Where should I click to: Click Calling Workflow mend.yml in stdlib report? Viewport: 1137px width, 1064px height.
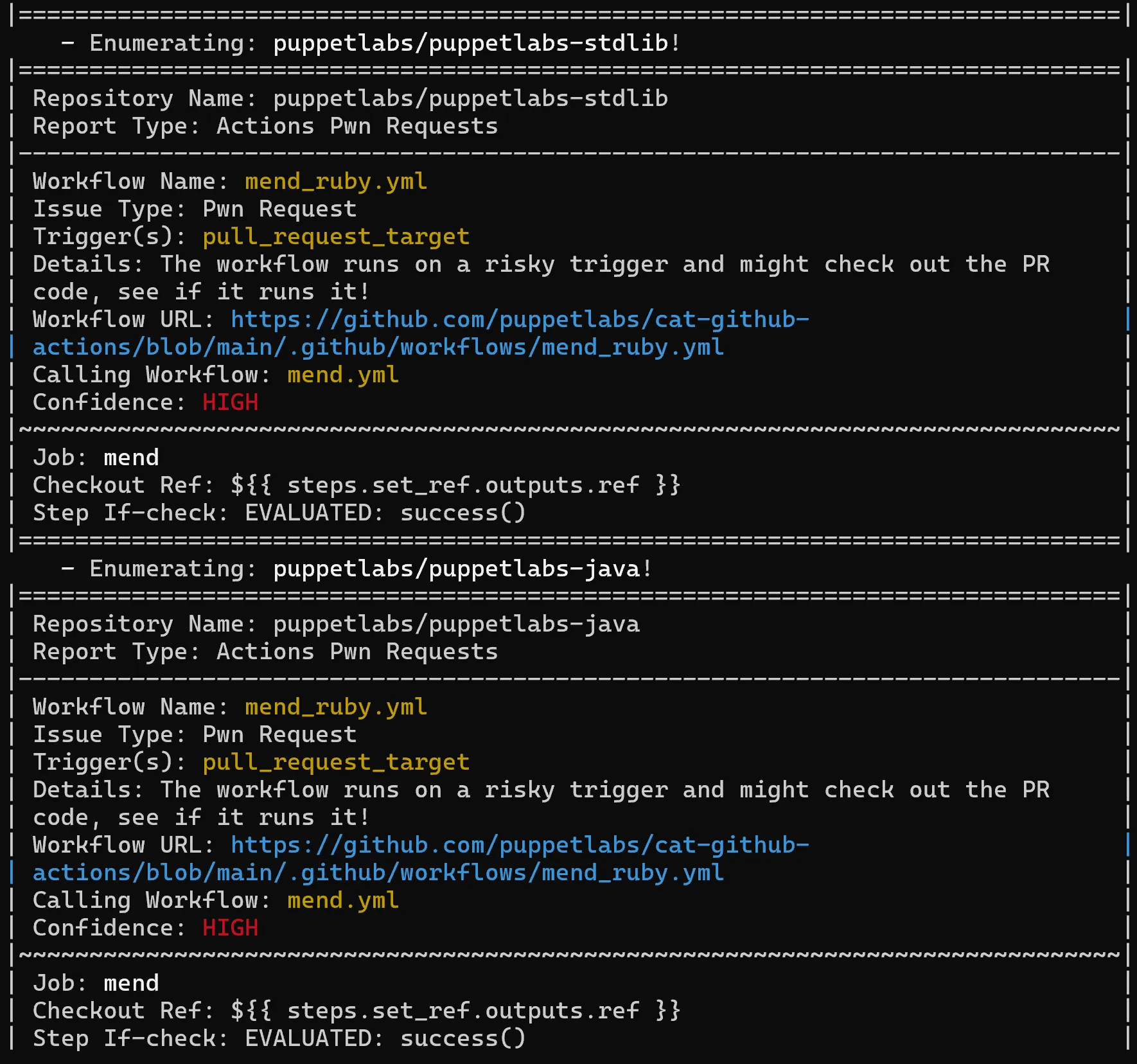[343, 375]
